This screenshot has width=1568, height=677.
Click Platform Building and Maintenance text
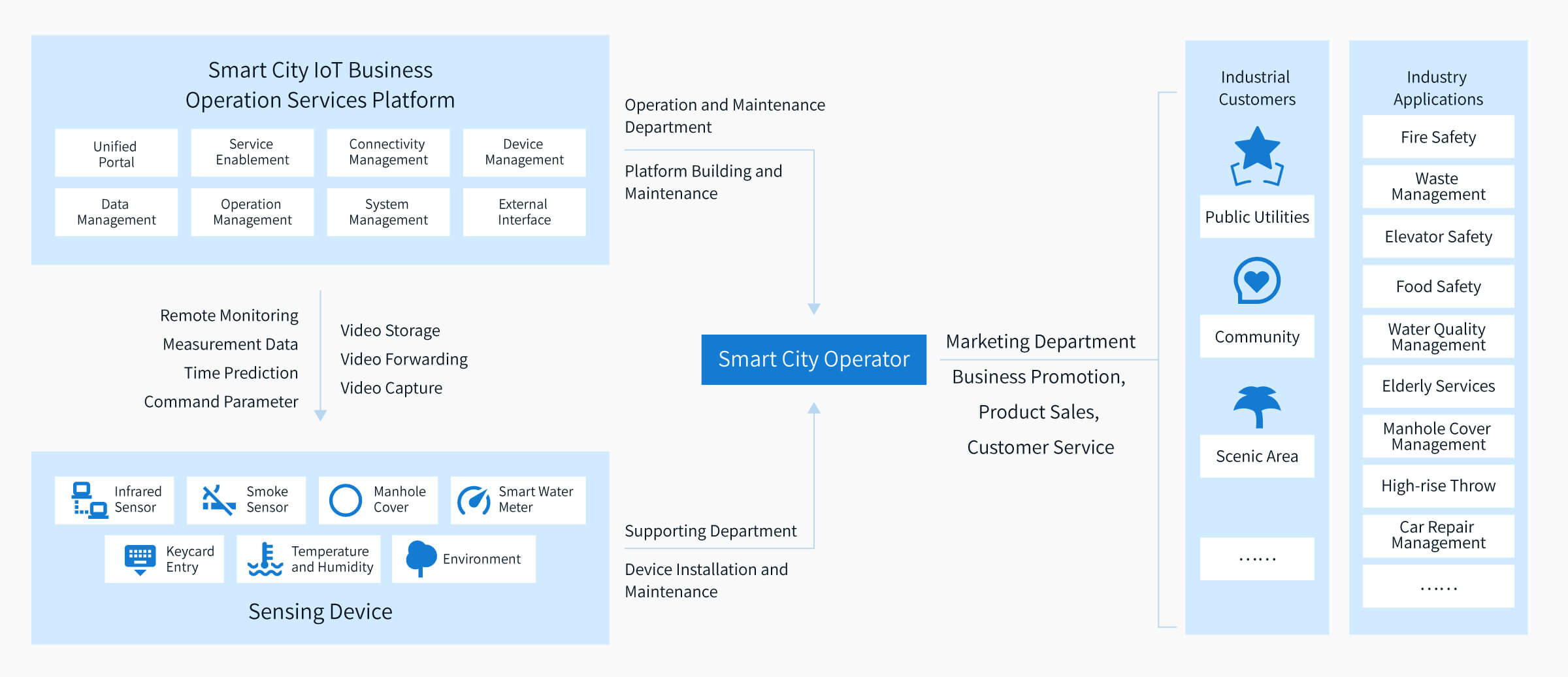click(704, 182)
